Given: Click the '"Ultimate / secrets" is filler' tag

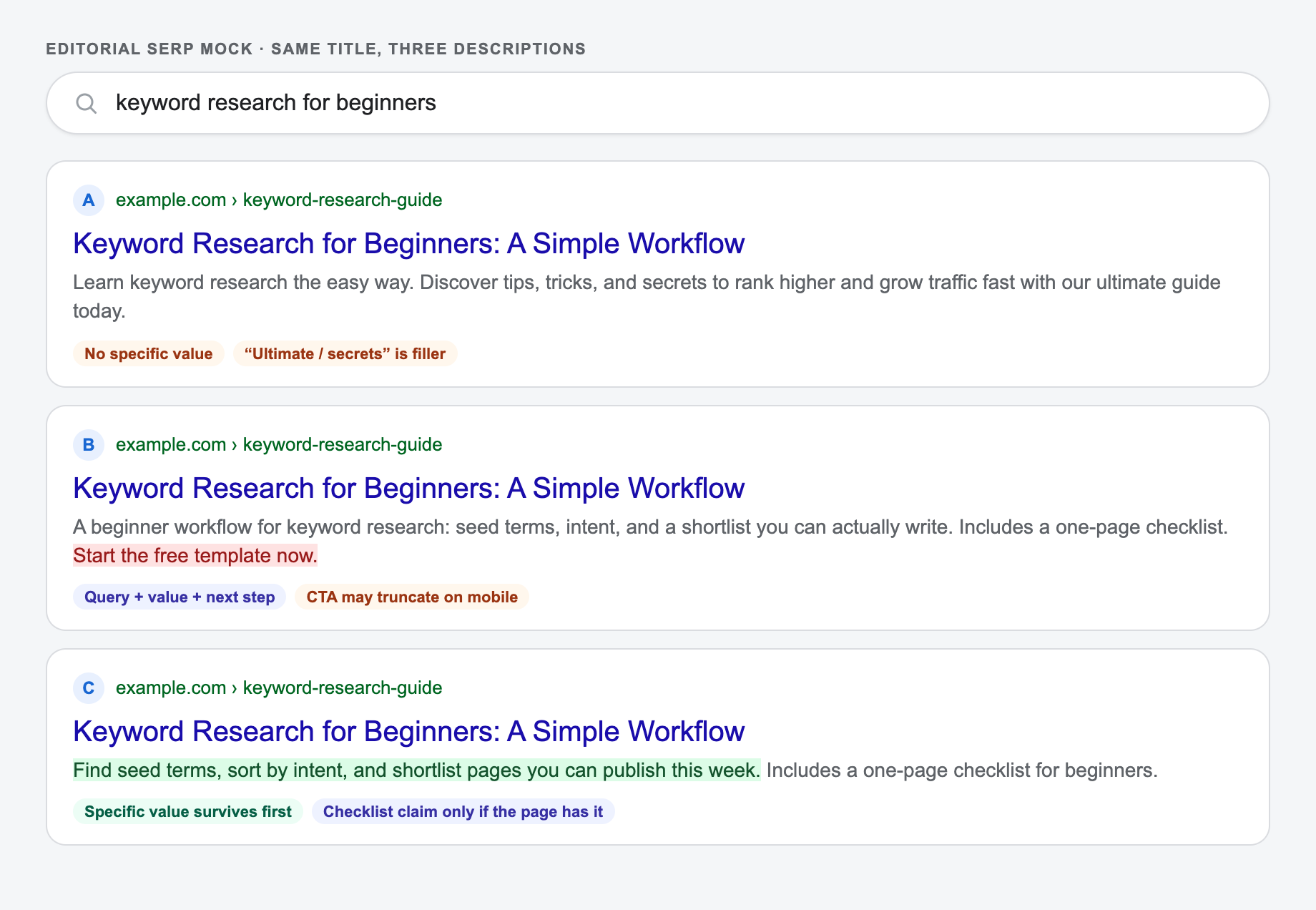Looking at the screenshot, I should pos(345,354).
